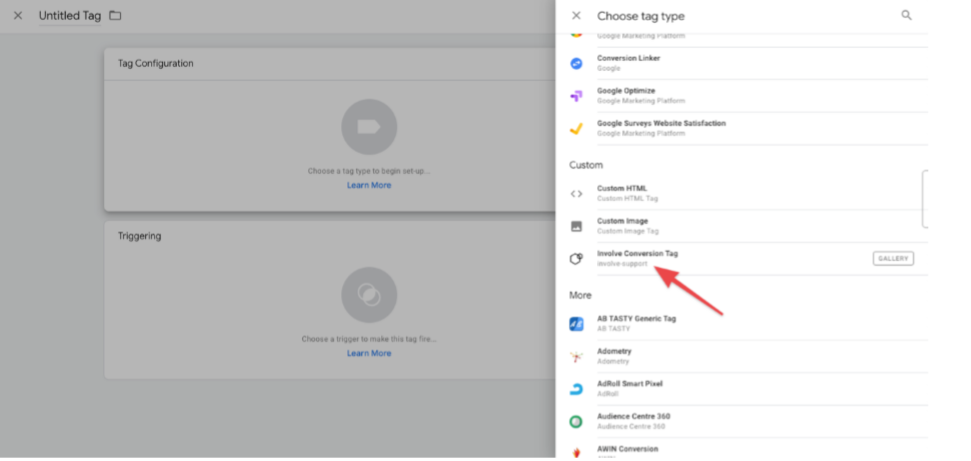Click the trigger placeholder icon in Triggering
971x461 pixels.
click(x=369, y=295)
